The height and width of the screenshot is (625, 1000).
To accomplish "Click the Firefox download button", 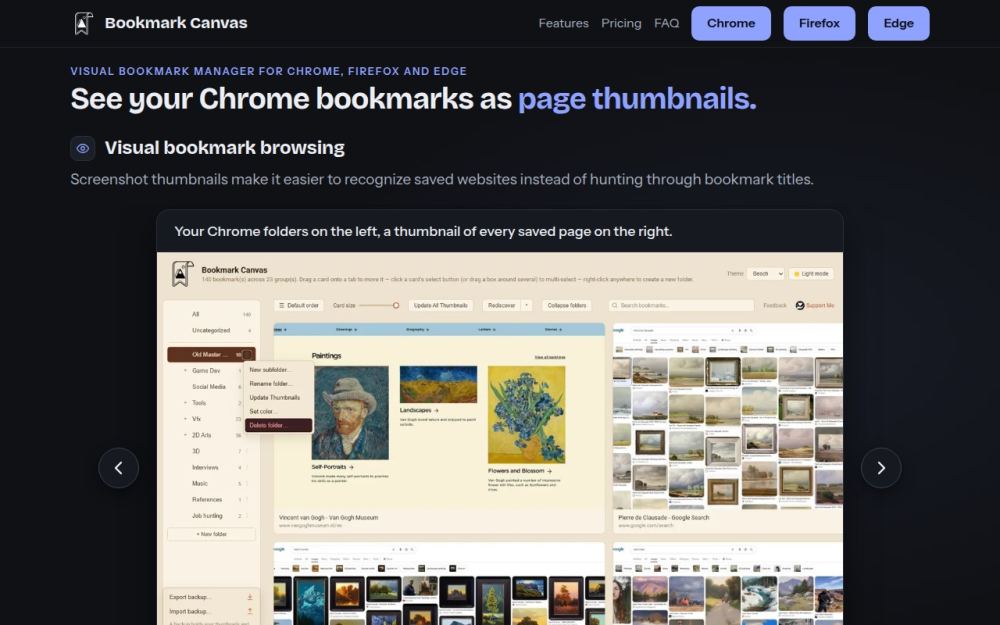I will tap(819, 24).
